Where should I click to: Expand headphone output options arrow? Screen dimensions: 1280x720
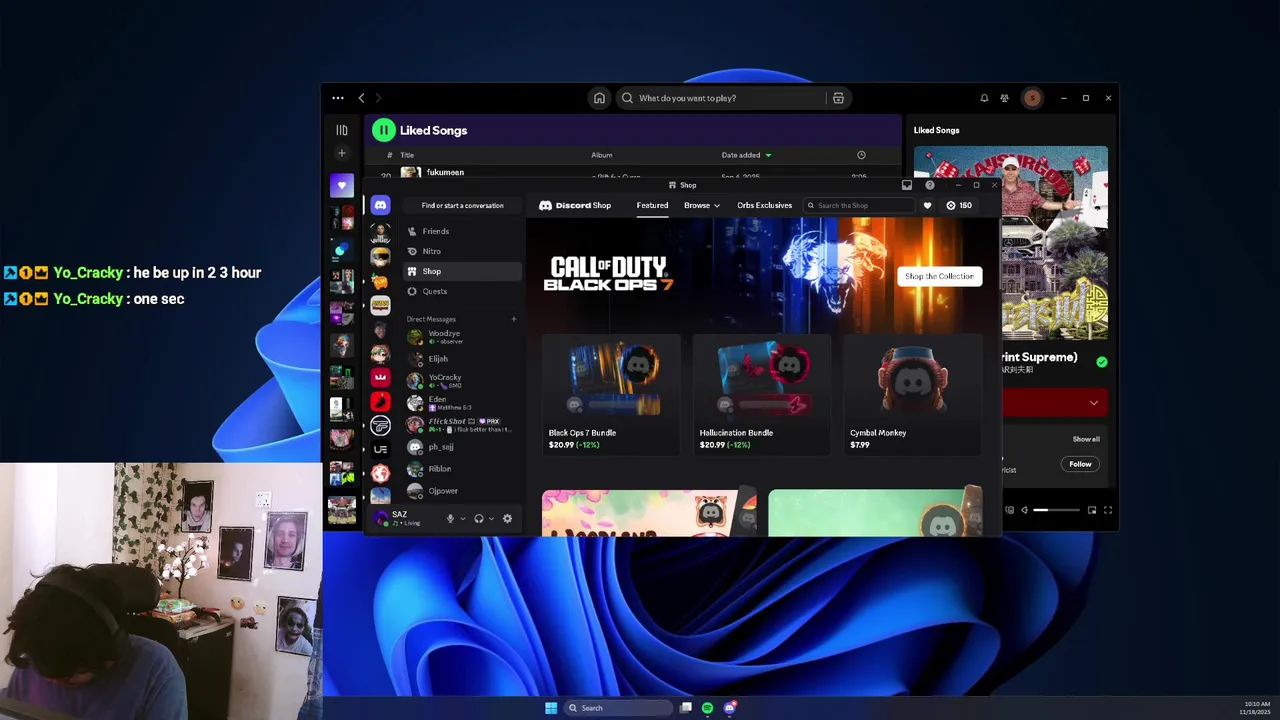pyautogui.click(x=491, y=518)
